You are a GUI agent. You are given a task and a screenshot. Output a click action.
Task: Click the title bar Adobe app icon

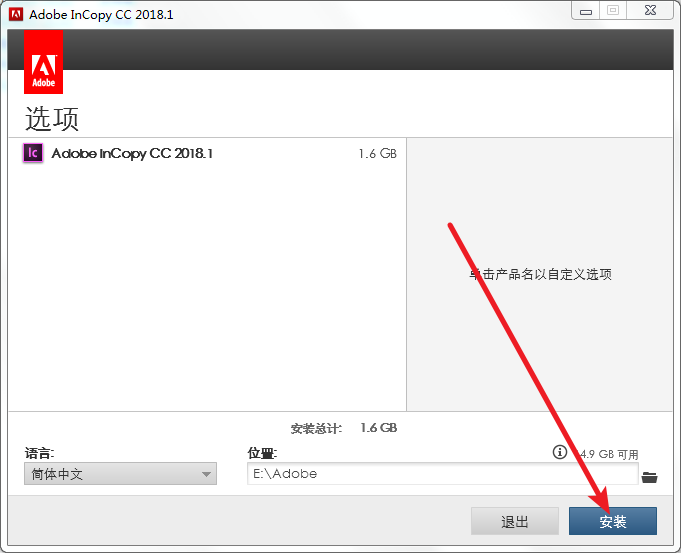click(x=16, y=14)
